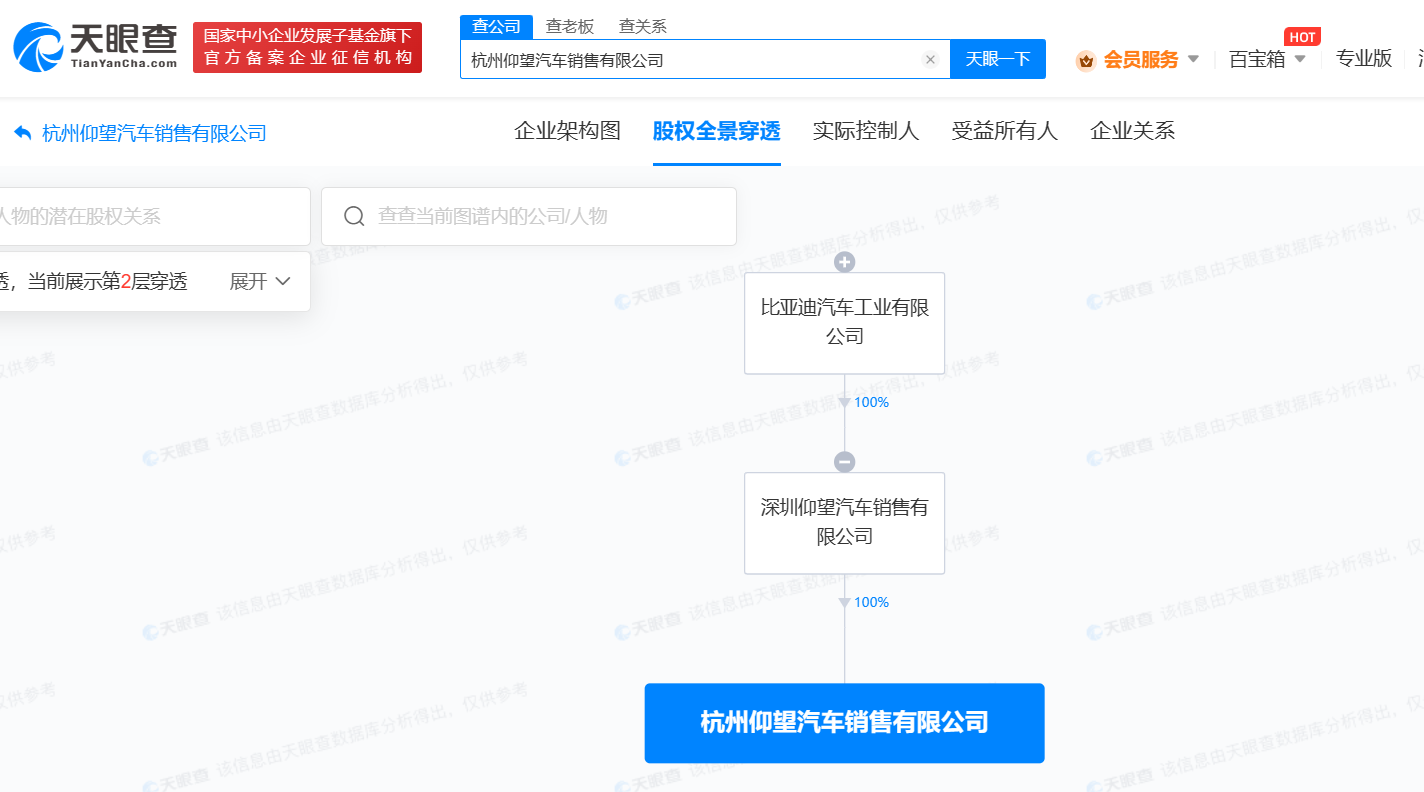This screenshot has height=792, width=1424.
Task: Click the TianYanCha logo
Action: point(95,46)
